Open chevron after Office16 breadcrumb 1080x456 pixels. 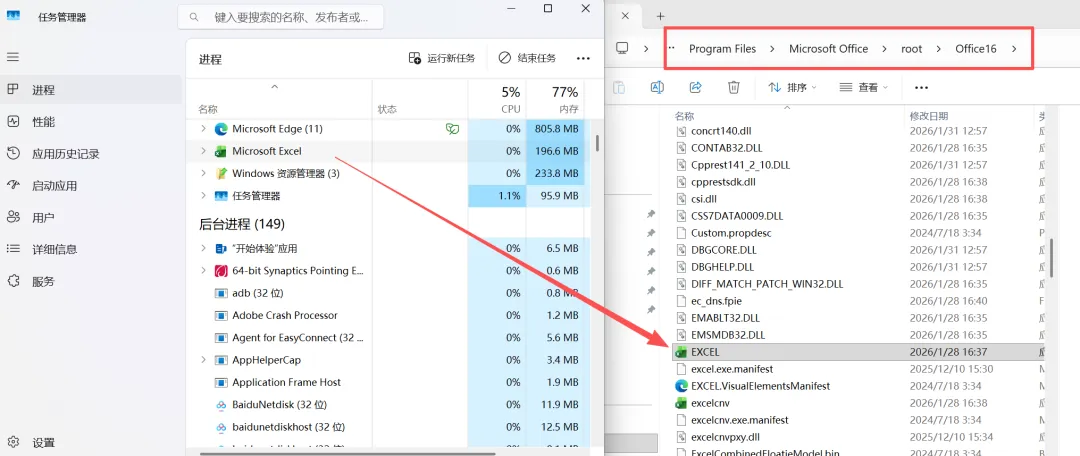pyautogui.click(x=1014, y=49)
